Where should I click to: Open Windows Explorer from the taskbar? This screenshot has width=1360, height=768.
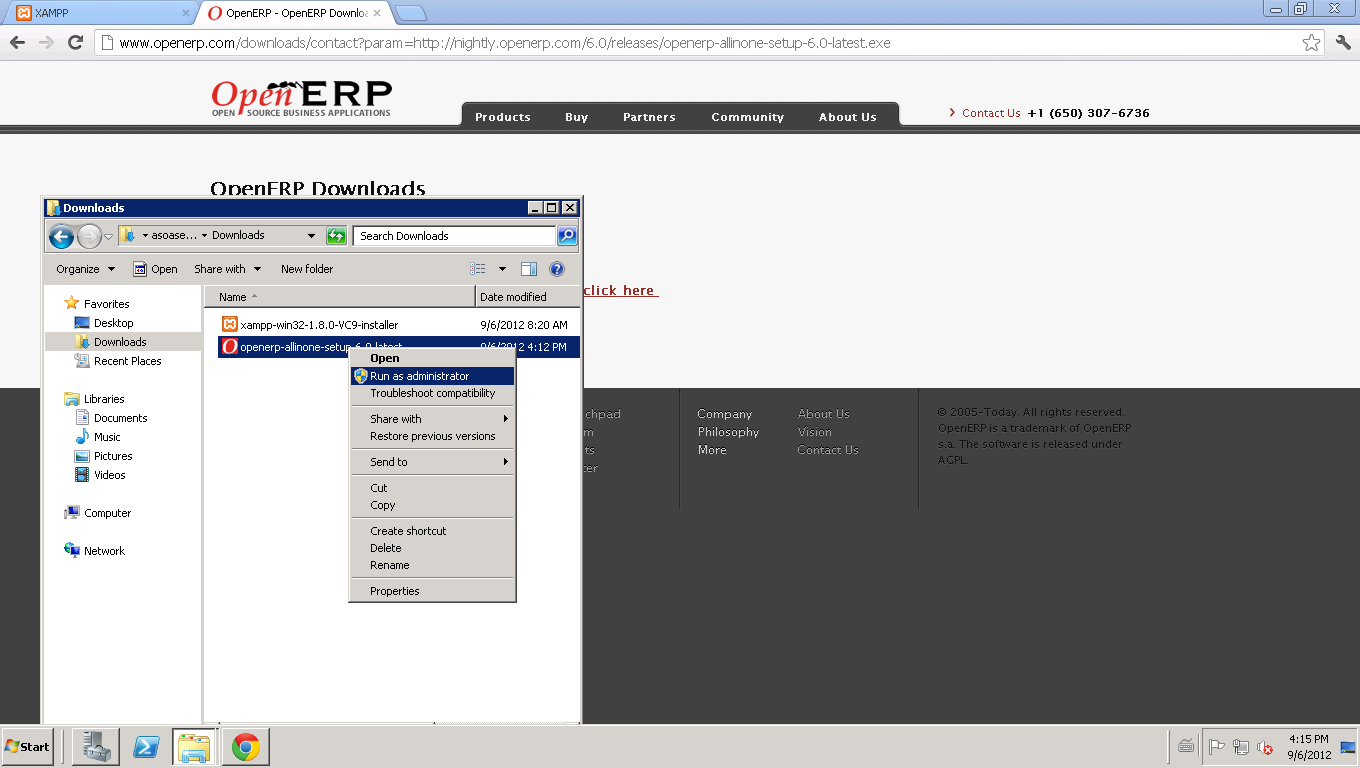pyautogui.click(x=193, y=746)
